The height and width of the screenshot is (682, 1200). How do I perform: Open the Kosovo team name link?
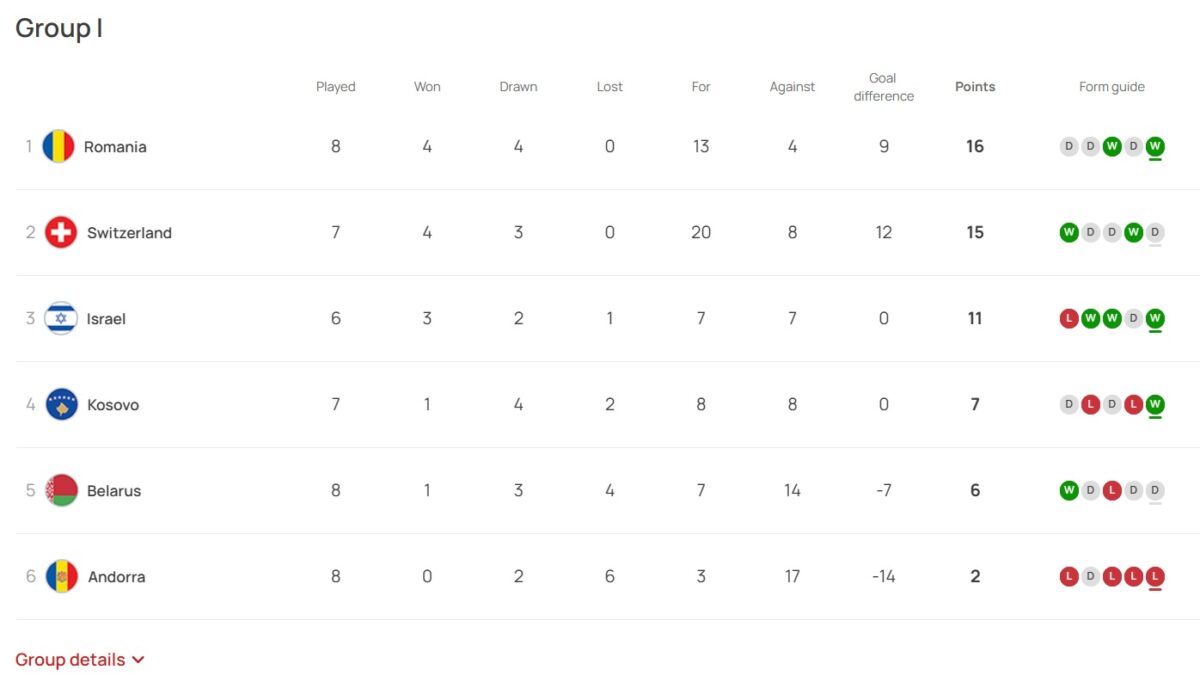pyautogui.click(x=113, y=405)
